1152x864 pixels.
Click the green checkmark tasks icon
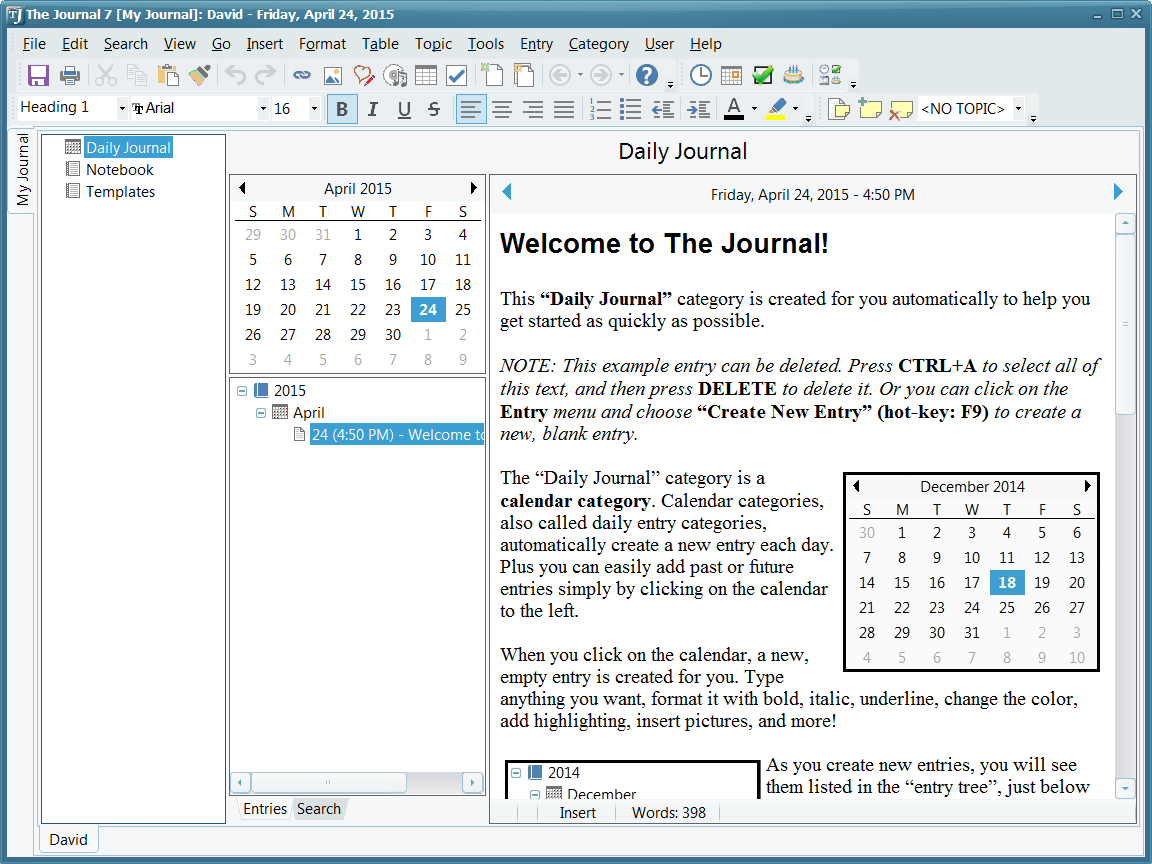click(763, 75)
